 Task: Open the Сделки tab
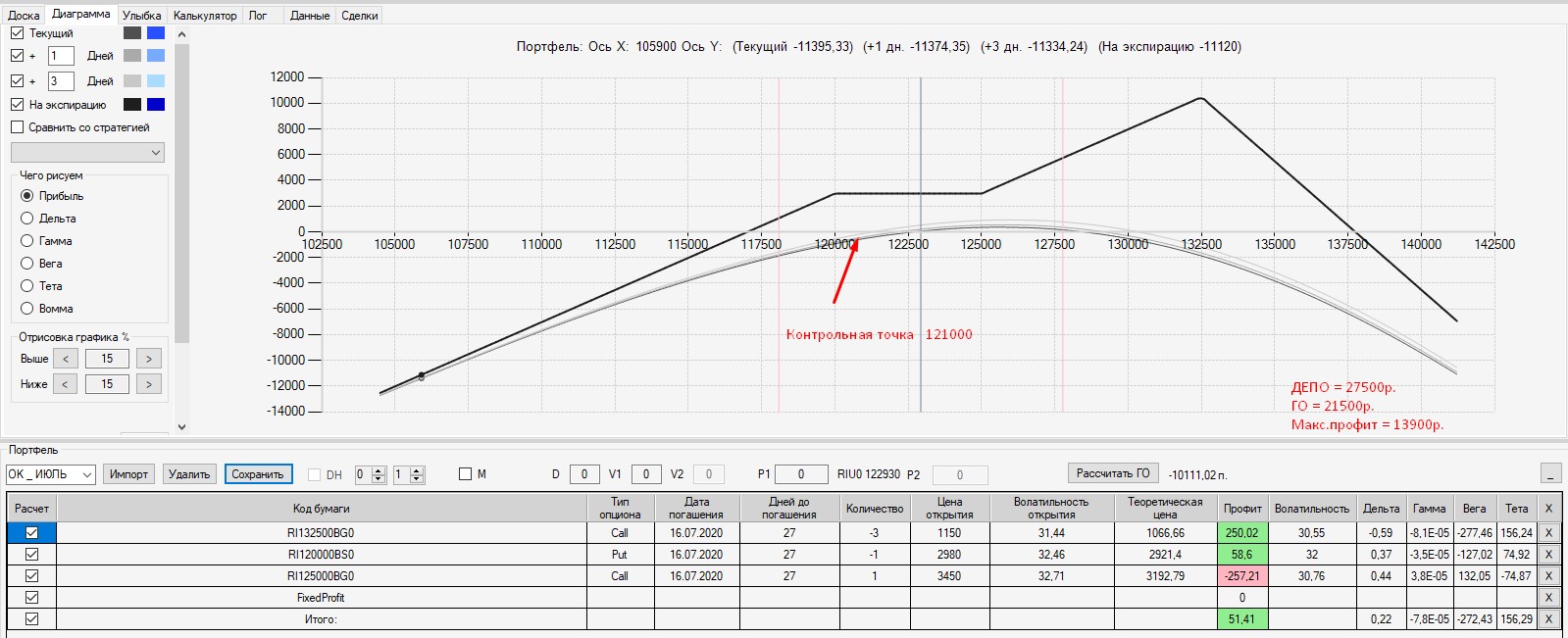360,16
